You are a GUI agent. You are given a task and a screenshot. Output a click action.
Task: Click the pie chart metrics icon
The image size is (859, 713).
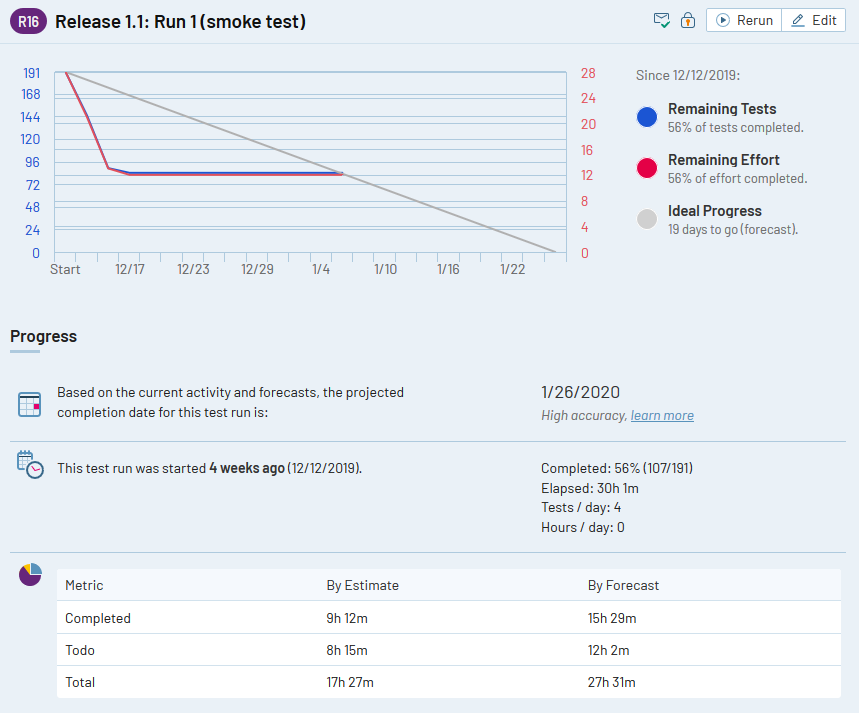(x=30, y=575)
